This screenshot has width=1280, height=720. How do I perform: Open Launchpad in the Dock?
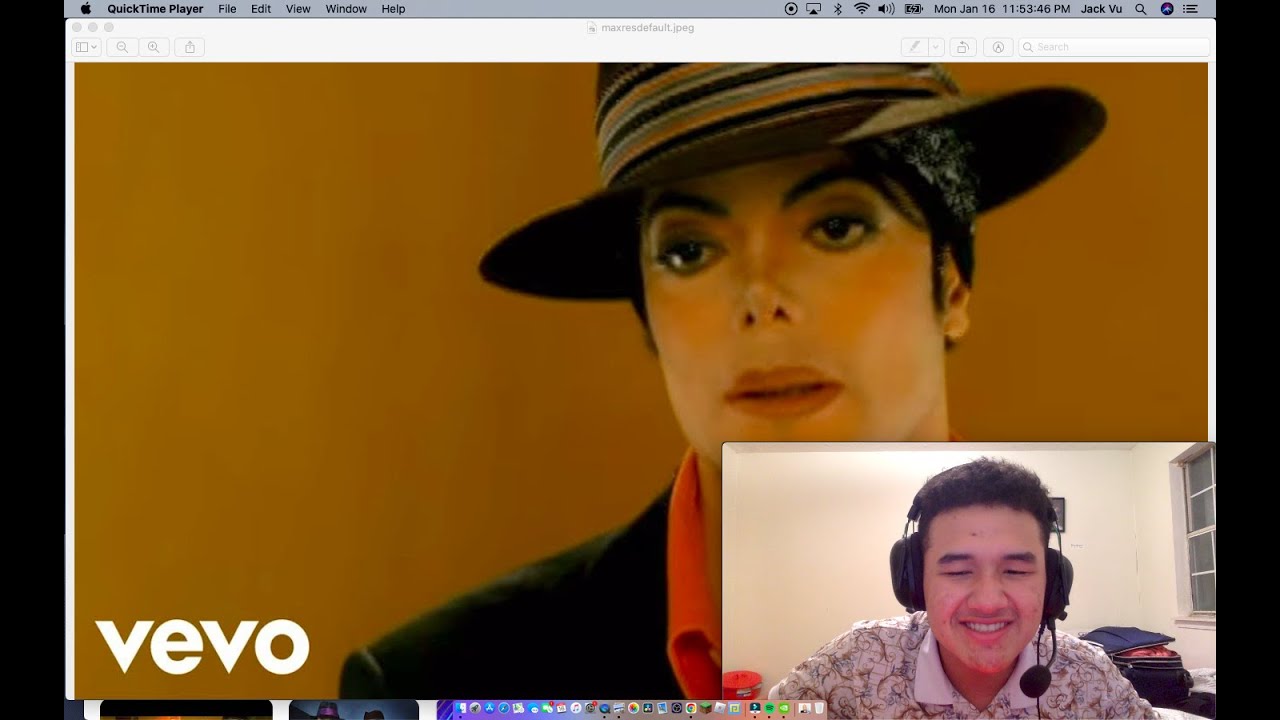(x=475, y=708)
